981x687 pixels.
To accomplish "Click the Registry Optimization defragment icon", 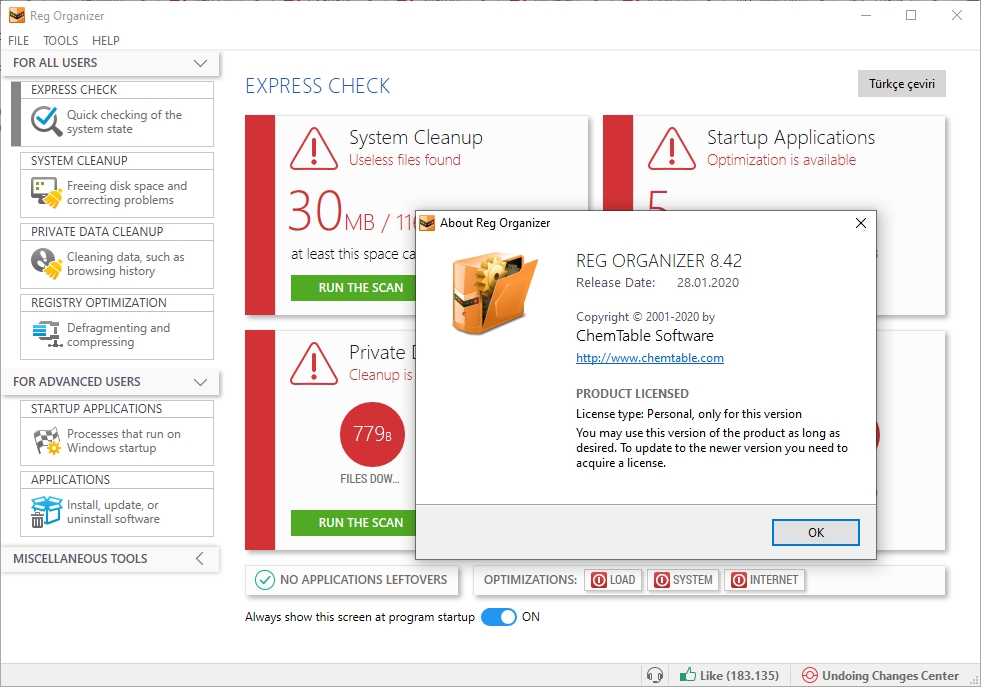I will (46, 334).
